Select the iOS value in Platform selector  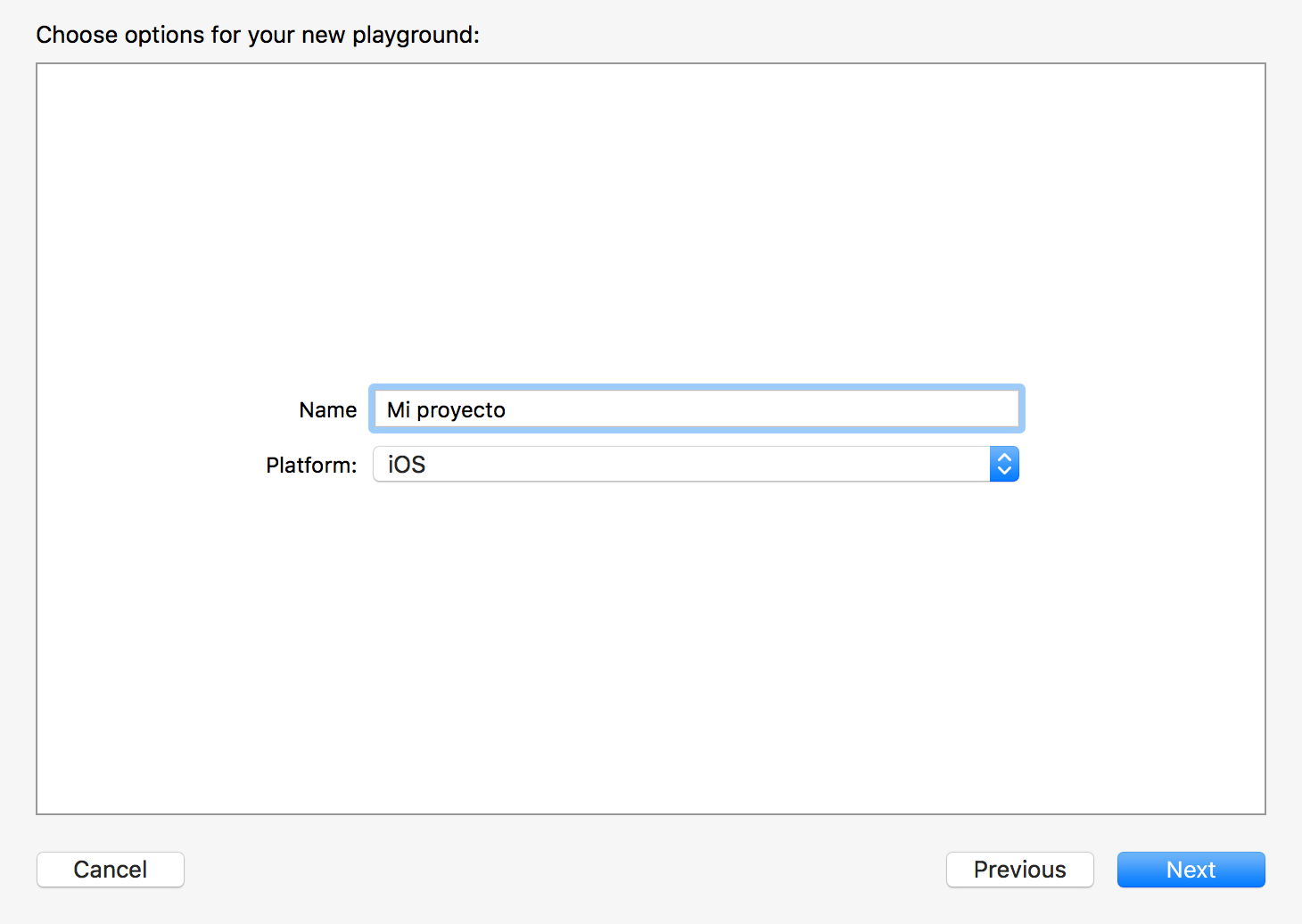coord(407,465)
